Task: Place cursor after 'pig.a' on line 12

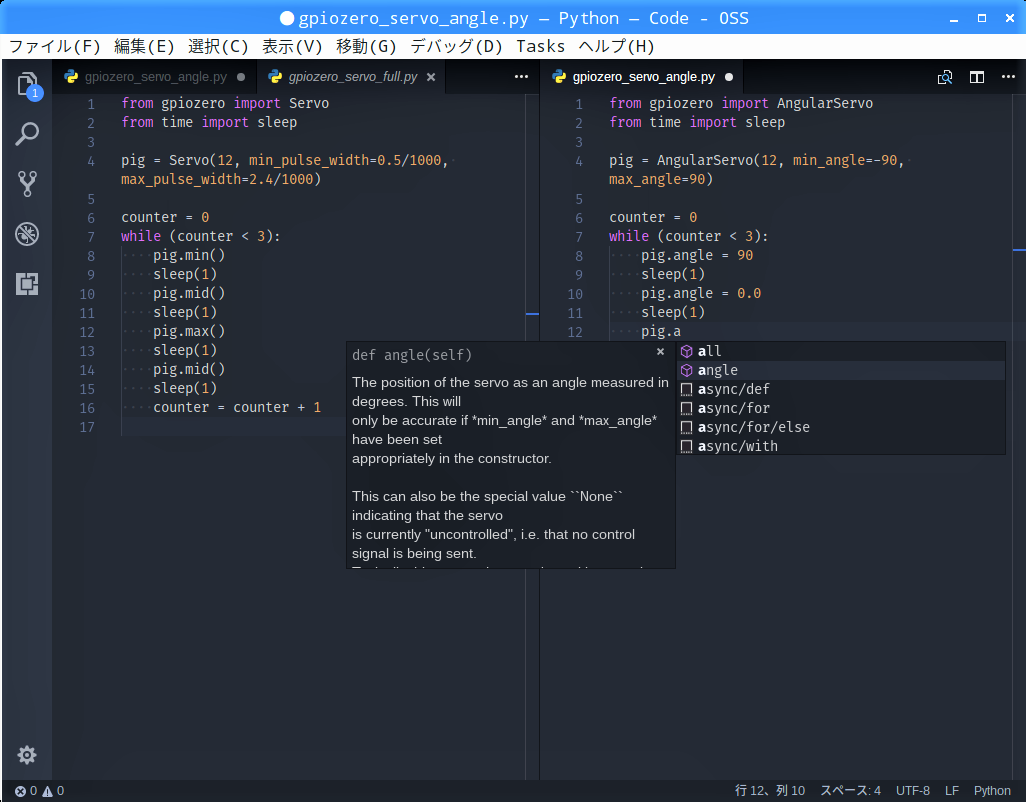Action: point(681,331)
